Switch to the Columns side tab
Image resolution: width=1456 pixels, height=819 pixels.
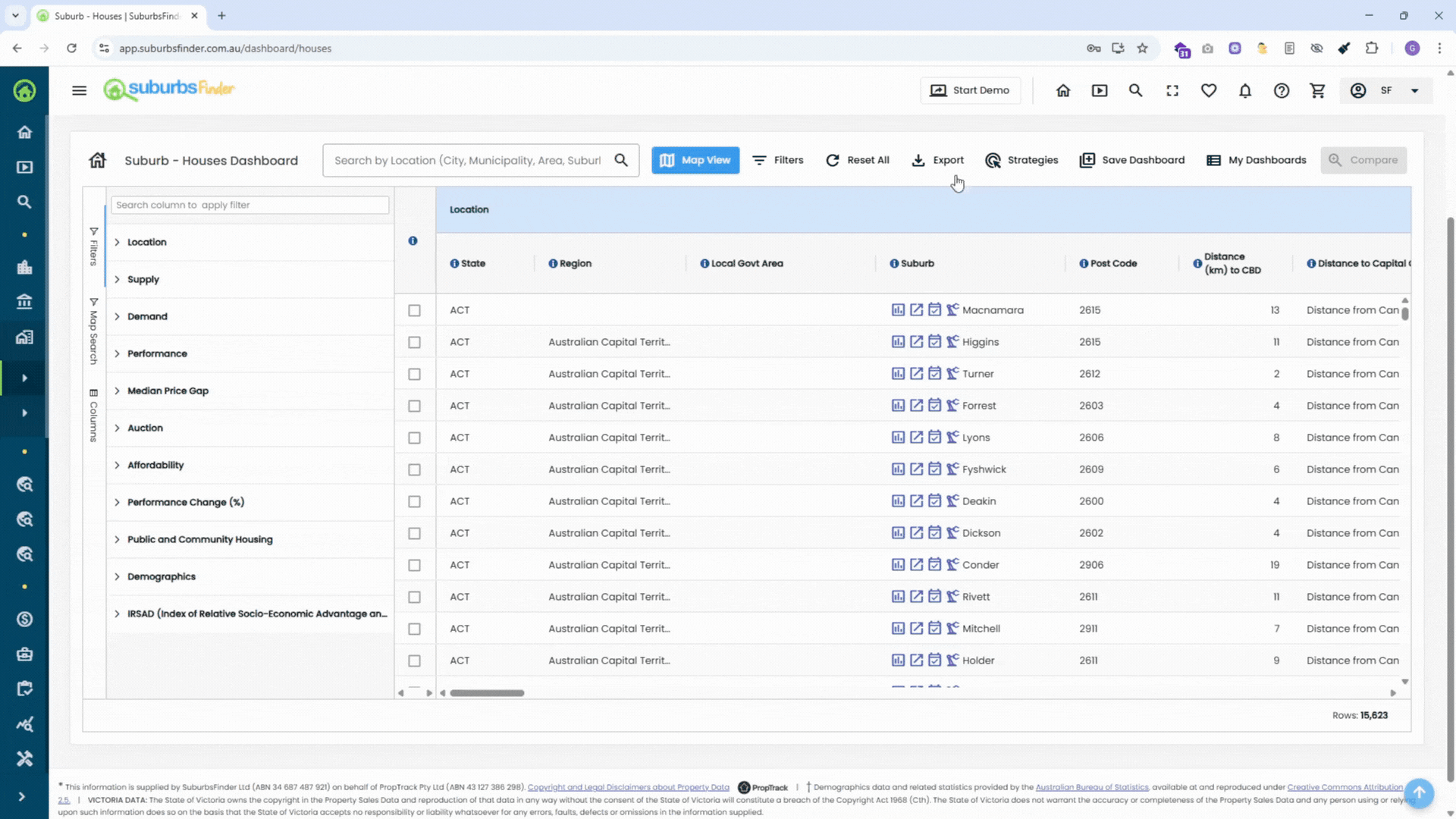[x=93, y=416]
